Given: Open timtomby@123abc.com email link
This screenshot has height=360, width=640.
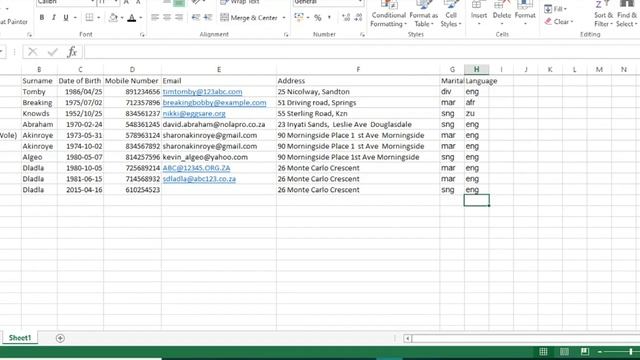Looking at the screenshot, I should [x=202, y=92].
